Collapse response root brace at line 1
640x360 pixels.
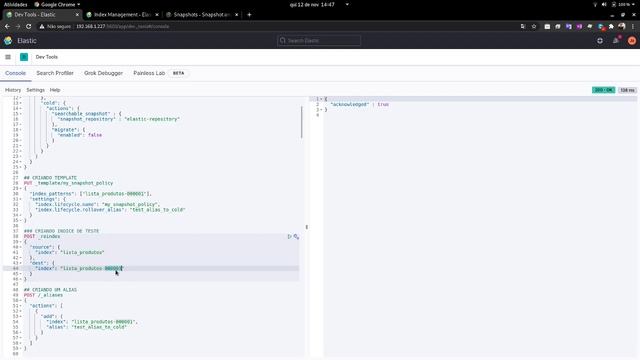point(322,99)
